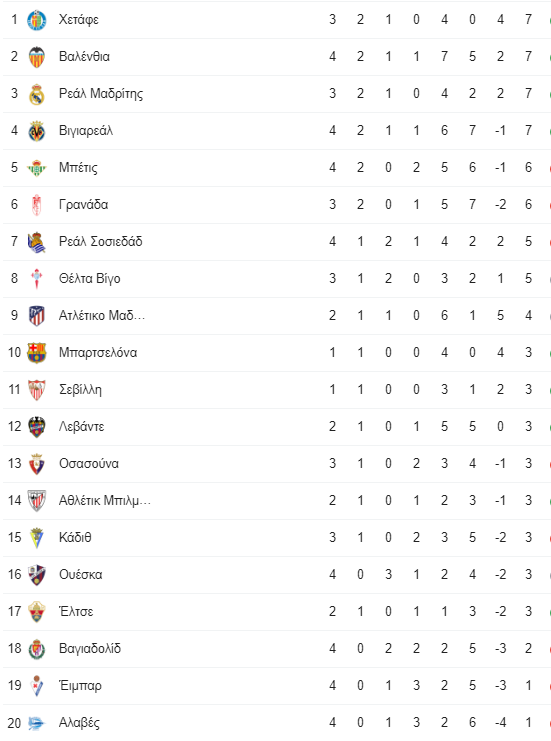Click the Κάδιθ team name
Image resolution: width=551 pixels, height=741 pixels.
(x=75, y=537)
